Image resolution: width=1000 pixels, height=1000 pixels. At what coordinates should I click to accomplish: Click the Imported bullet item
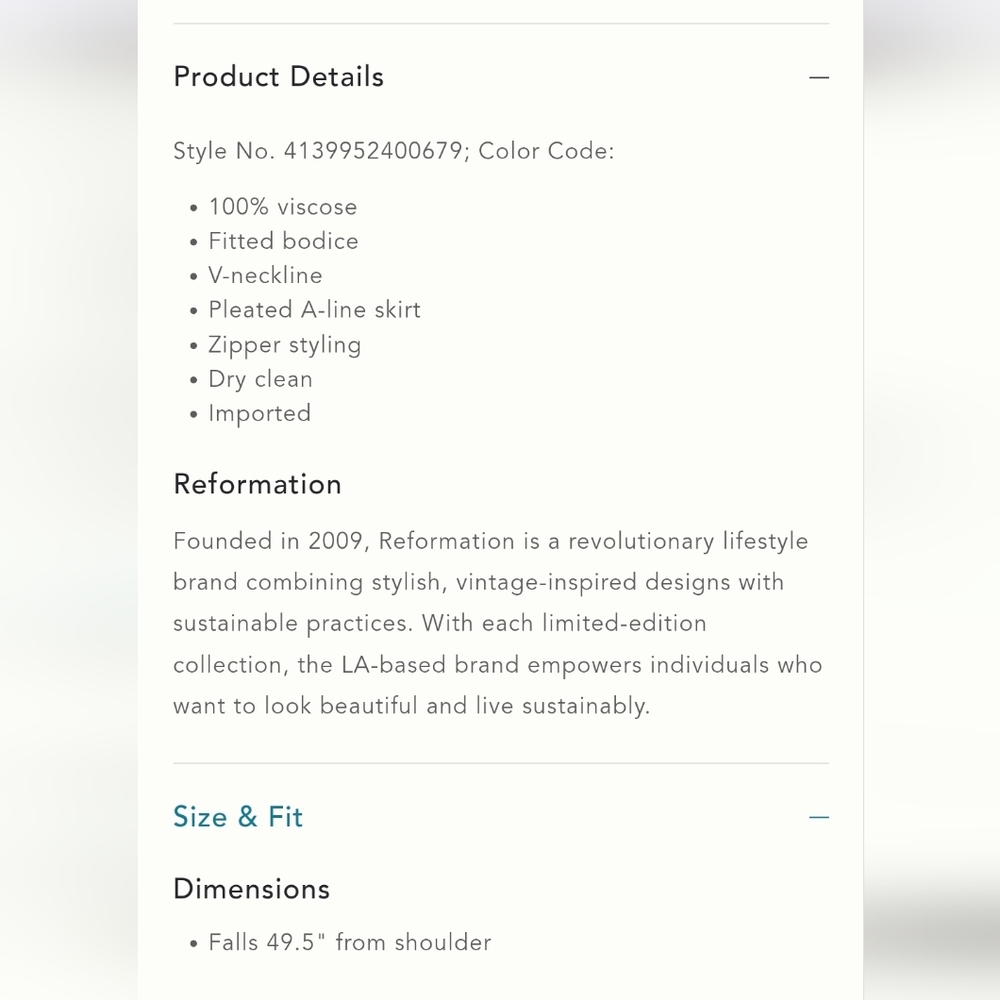click(x=260, y=414)
